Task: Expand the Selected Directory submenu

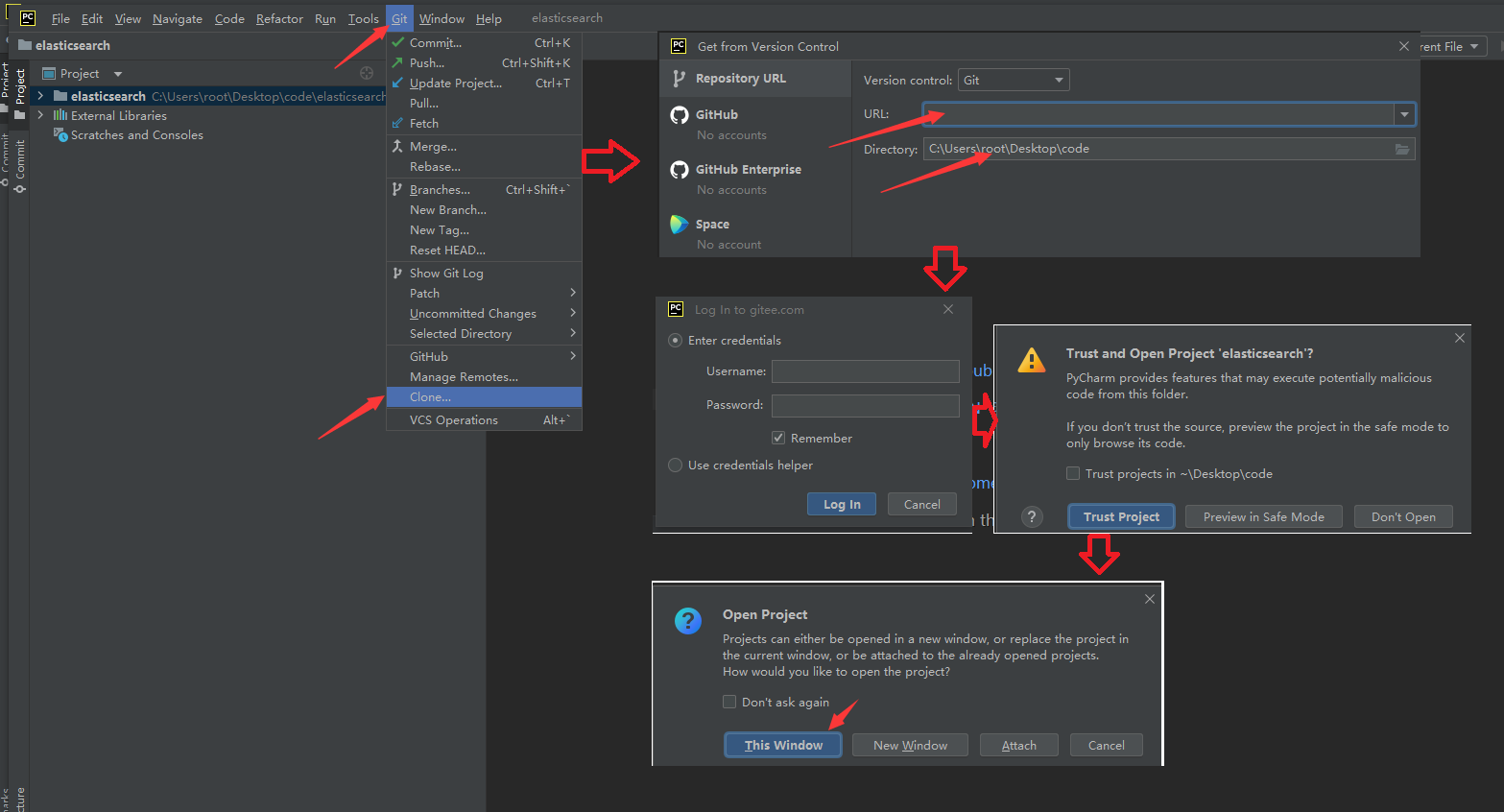Action: pos(573,333)
